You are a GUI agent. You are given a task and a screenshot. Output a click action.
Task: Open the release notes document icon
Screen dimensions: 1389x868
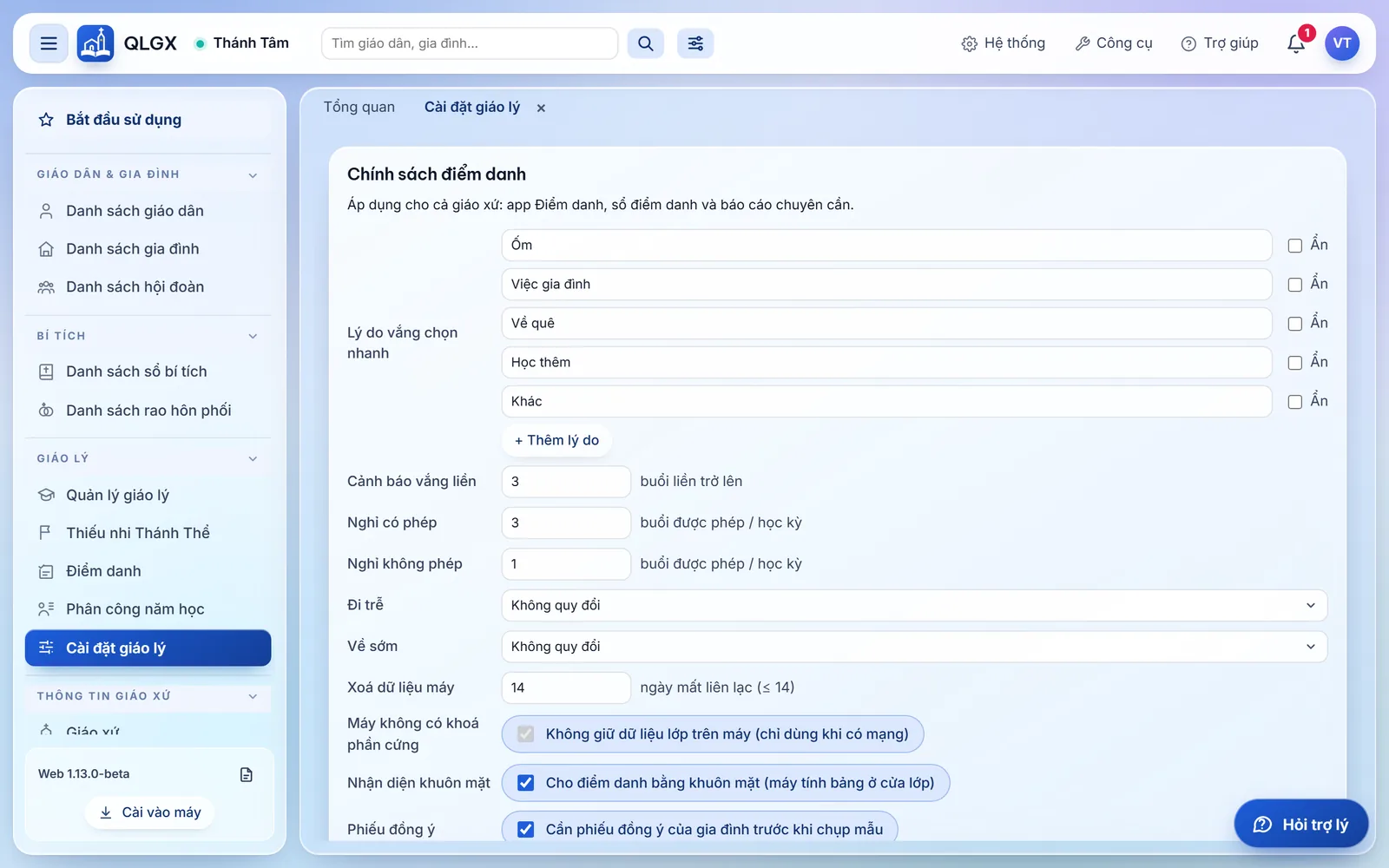pos(247,774)
